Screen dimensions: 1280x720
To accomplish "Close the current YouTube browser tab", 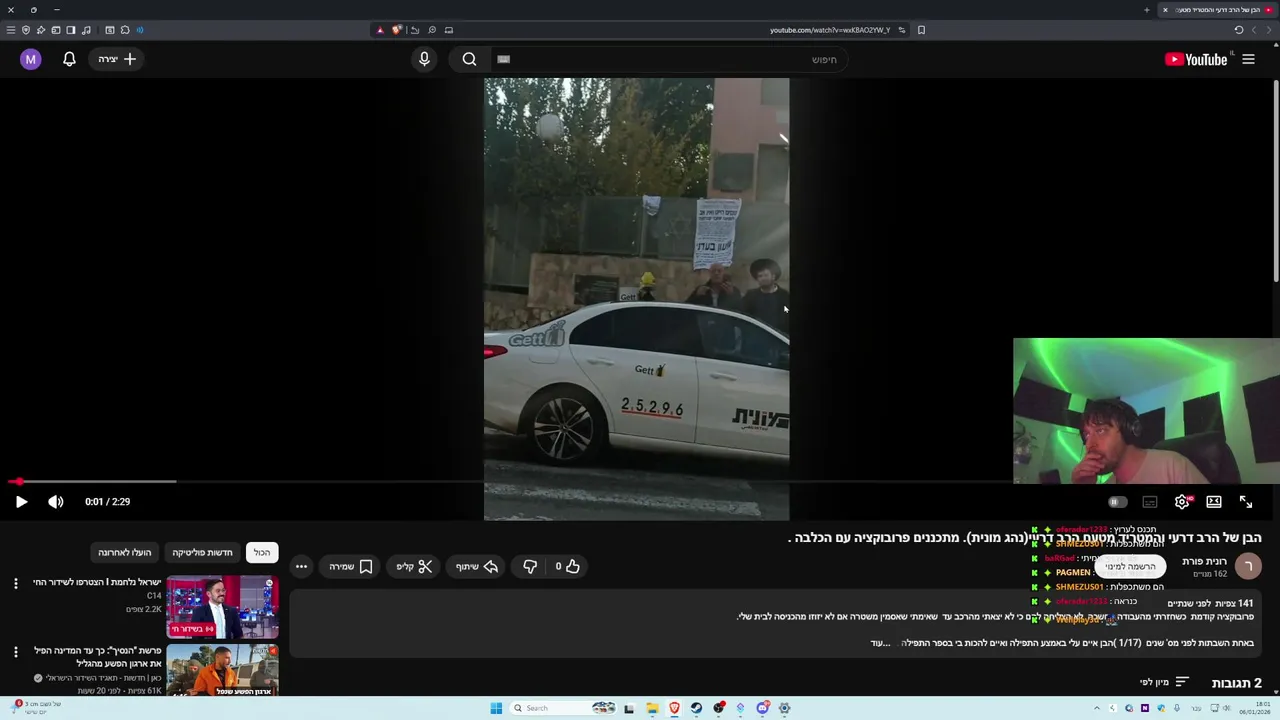I will [x=1165, y=10].
